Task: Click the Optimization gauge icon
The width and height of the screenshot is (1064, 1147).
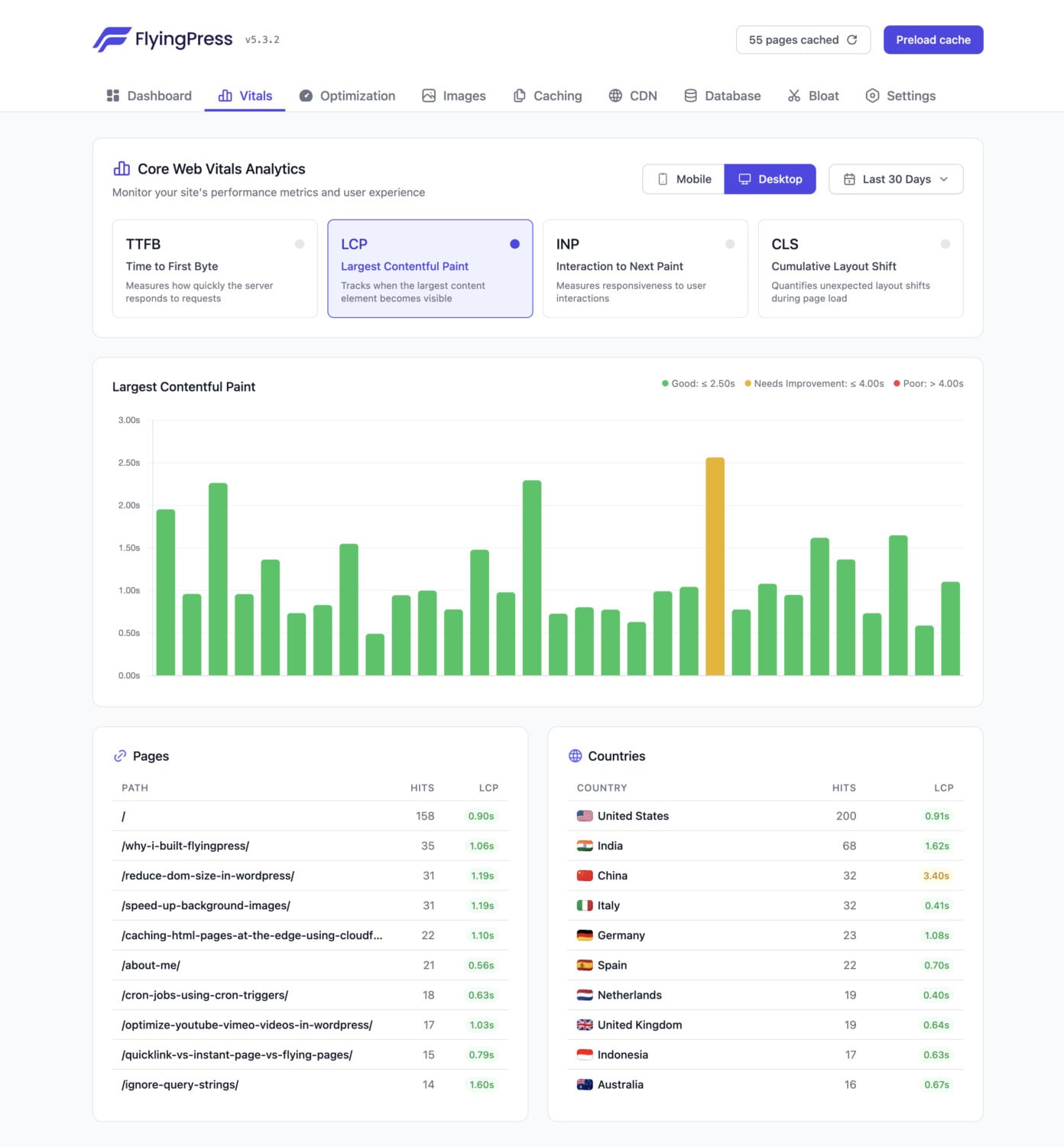Action: point(306,96)
